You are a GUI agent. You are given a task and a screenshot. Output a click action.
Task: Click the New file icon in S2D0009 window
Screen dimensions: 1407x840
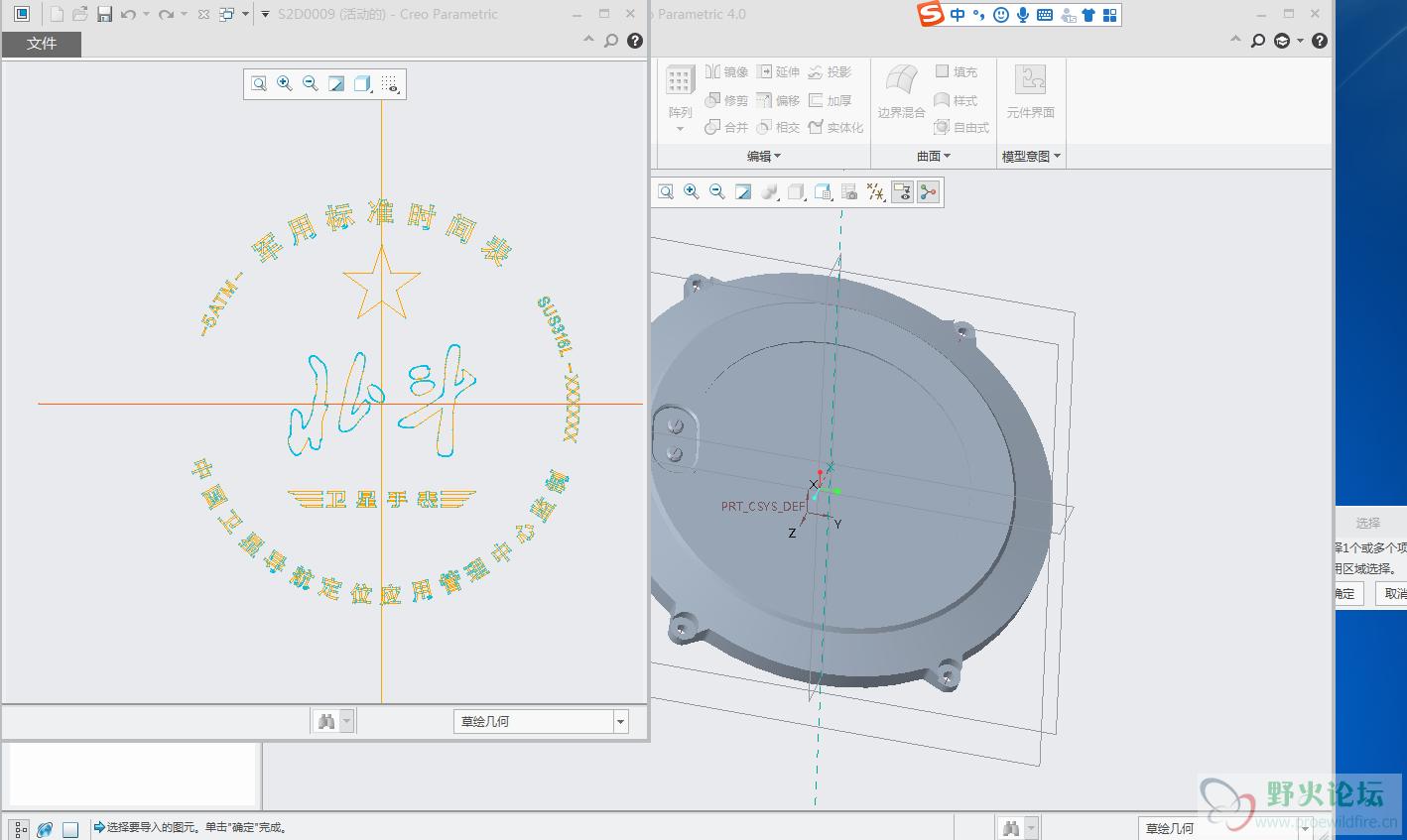(57, 14)
